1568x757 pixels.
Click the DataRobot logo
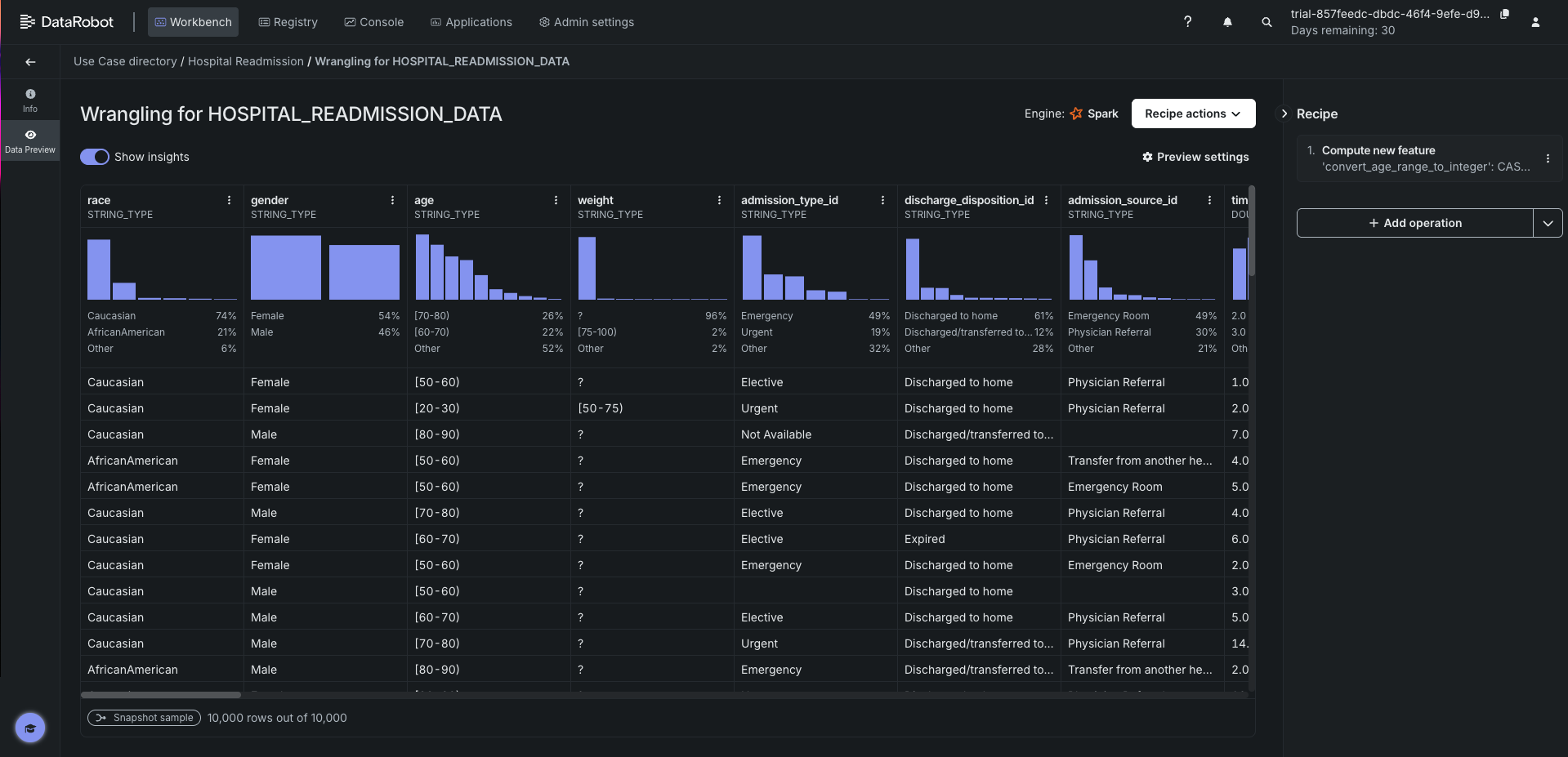pyautogui.click(x=66, y=22)
